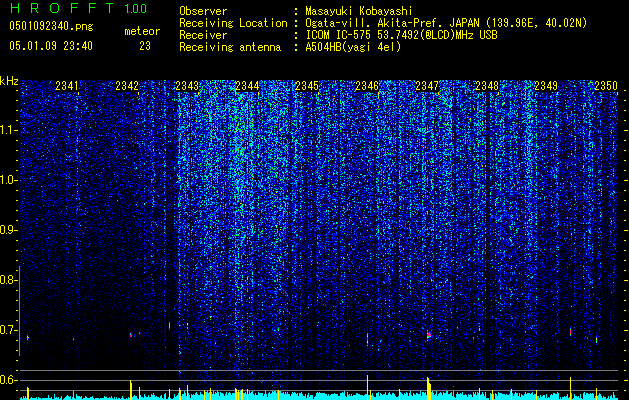Click the meteor count value 23
The height and width of the screenshot is (400, 629).
tap(145, 46)
